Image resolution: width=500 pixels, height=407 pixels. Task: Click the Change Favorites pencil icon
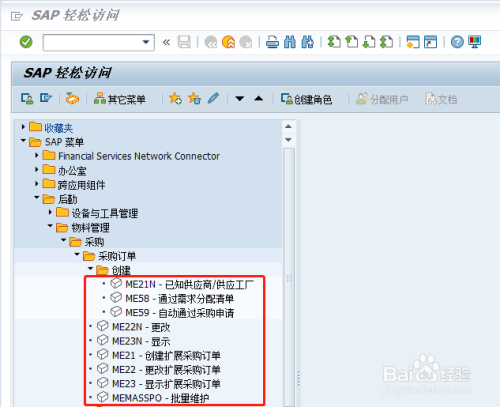coord(213,99)
